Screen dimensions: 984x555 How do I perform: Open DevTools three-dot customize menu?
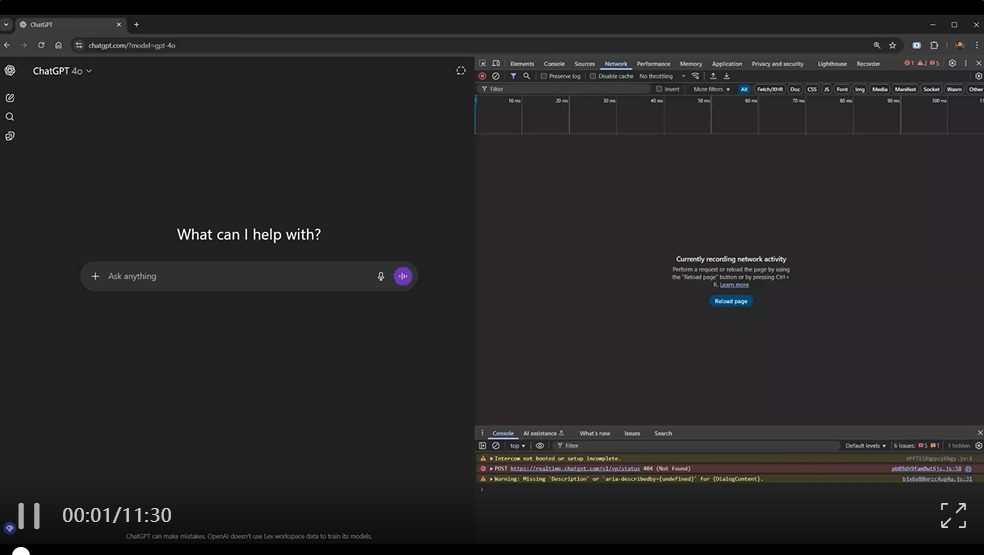tap(966, 63)
